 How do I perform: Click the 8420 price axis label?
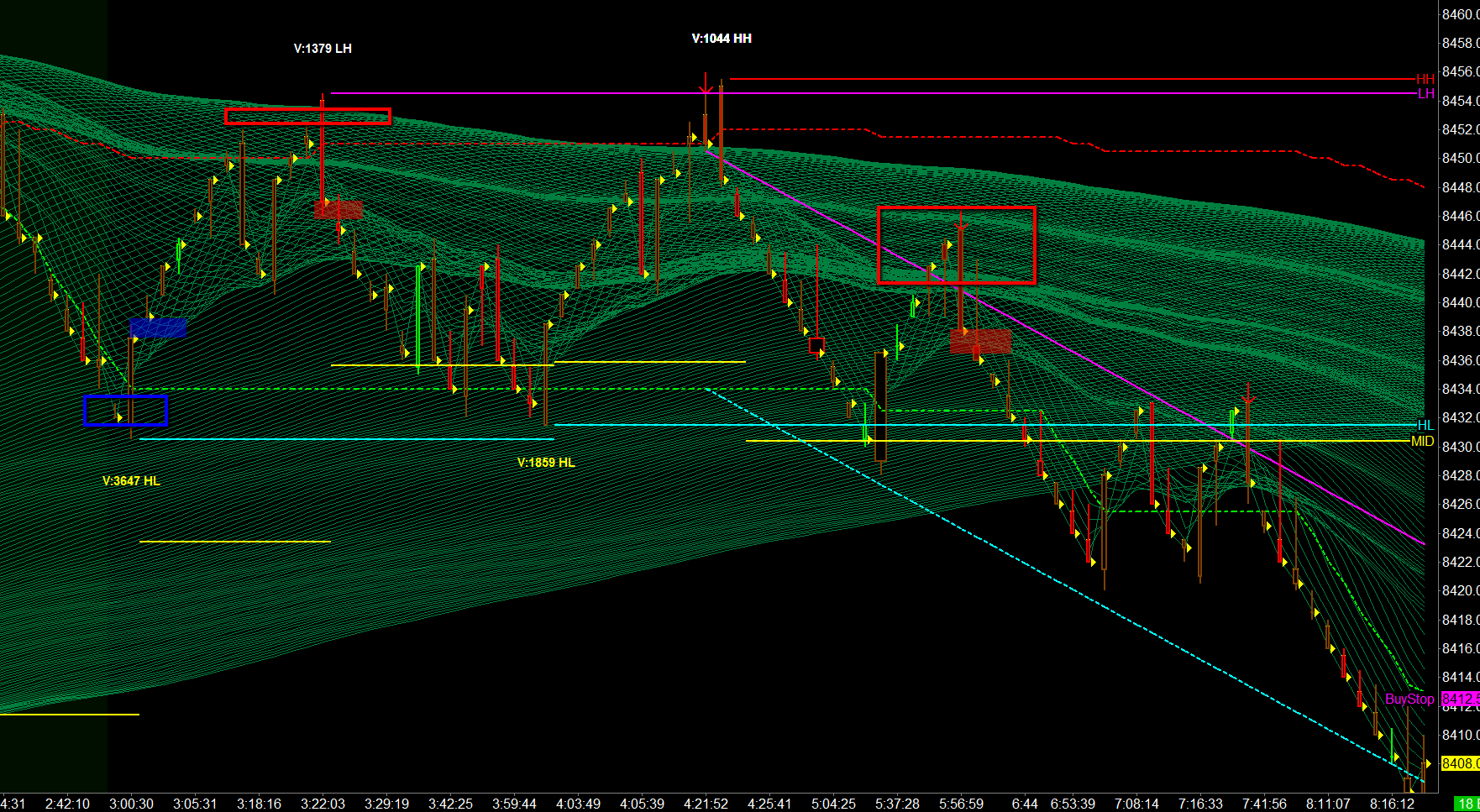point(1461,590)
